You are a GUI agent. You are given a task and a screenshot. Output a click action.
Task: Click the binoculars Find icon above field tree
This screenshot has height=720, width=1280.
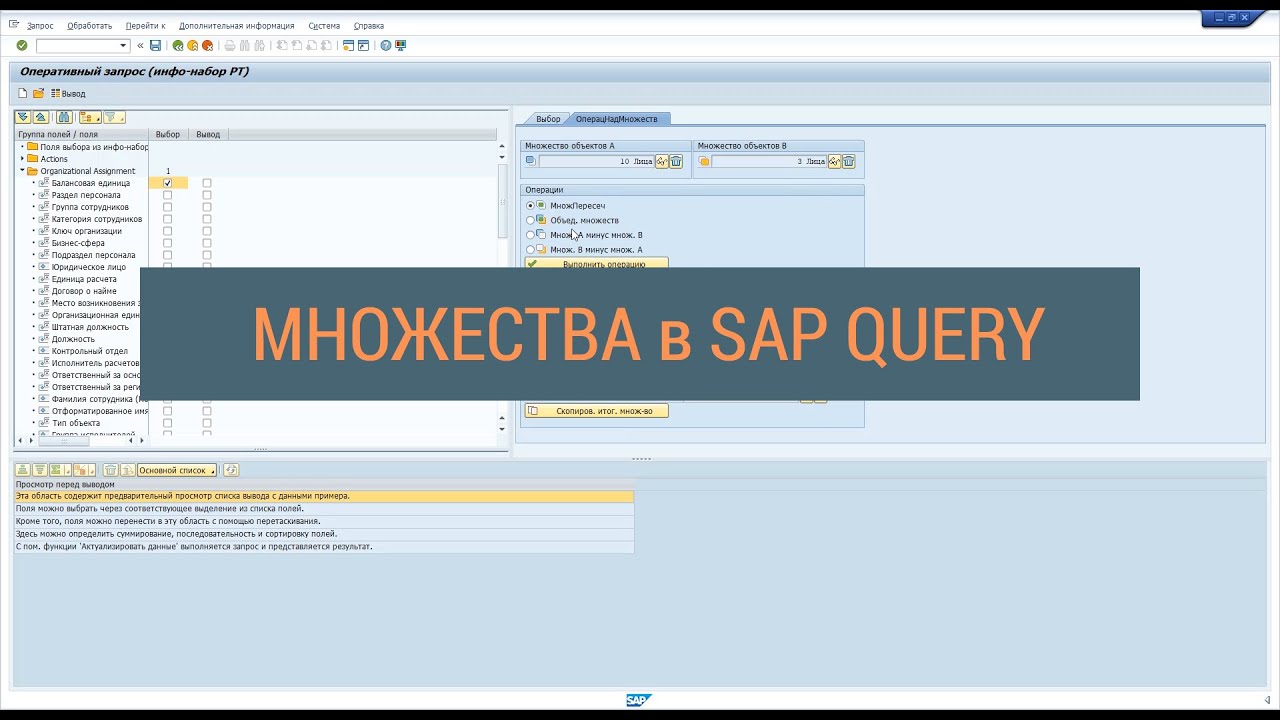click(64, 117)
